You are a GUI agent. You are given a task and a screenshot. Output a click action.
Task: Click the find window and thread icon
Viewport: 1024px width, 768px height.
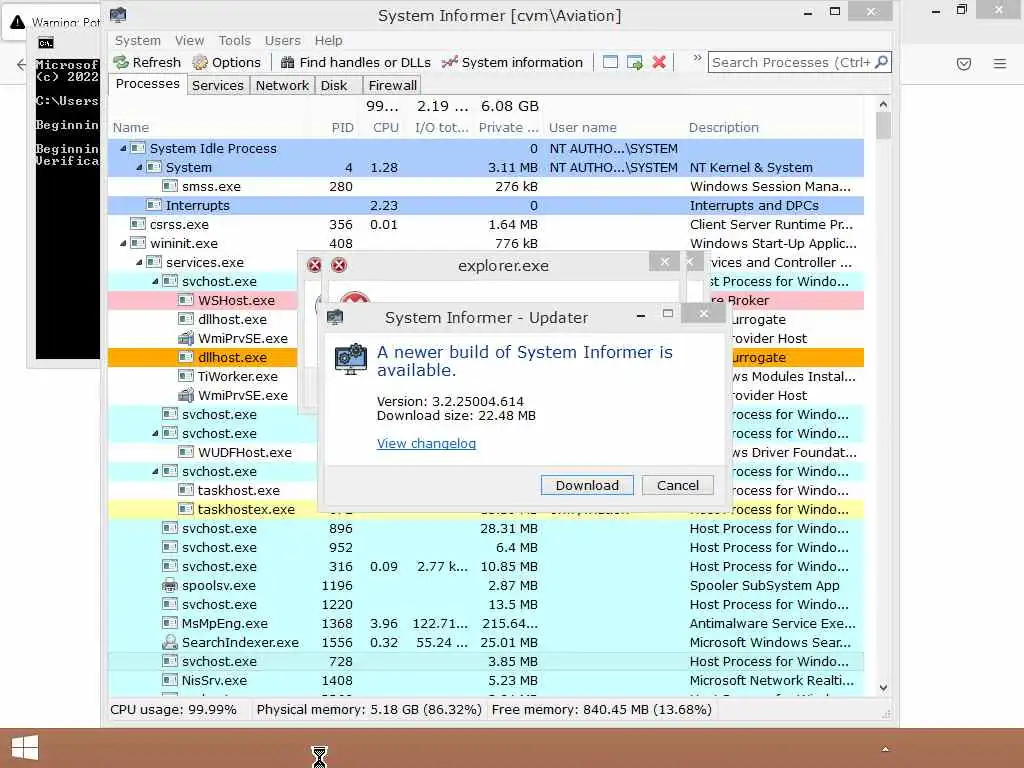click(x=635, y=62)
